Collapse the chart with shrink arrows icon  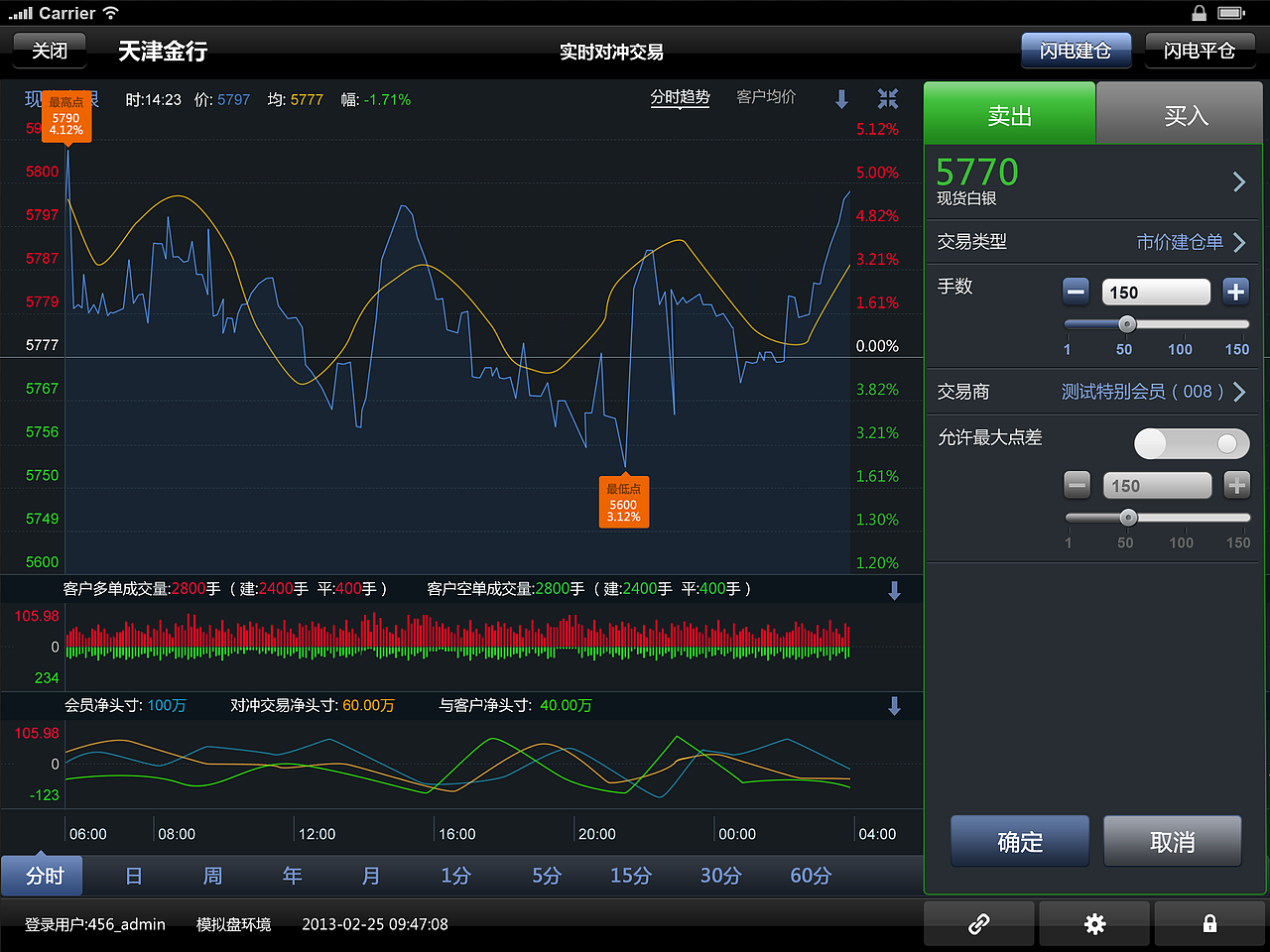coord(888,98)
